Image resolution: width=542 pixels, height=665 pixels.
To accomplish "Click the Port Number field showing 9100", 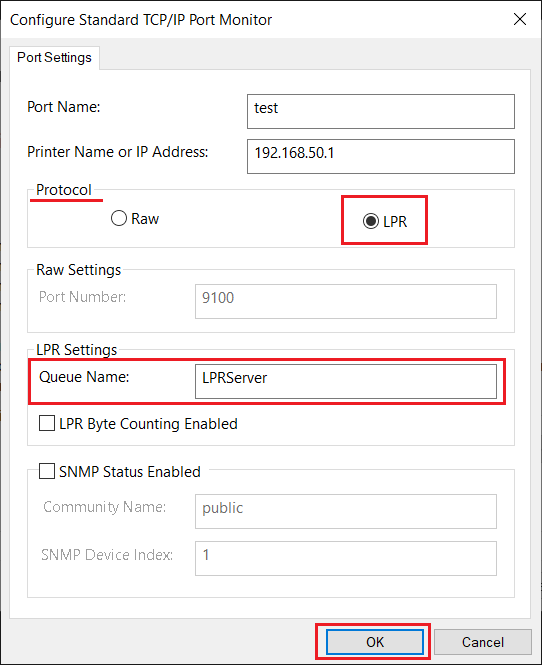I will coord(346,301).
